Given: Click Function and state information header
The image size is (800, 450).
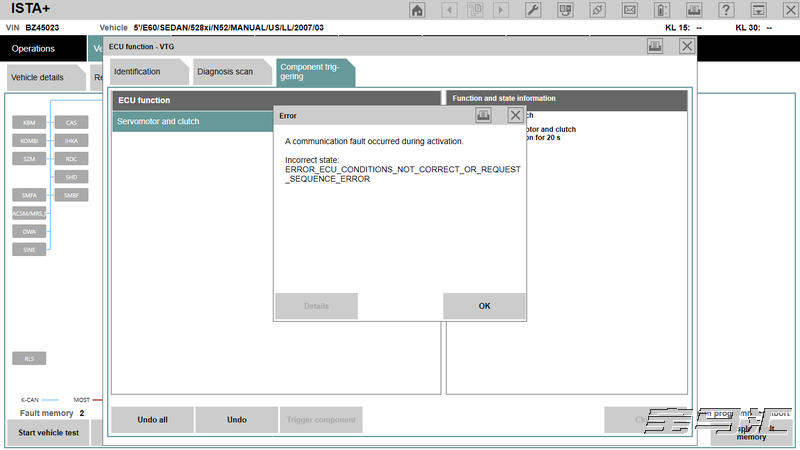Looking at the screenshot, I should pyautogui.click(x=567, y=101).
